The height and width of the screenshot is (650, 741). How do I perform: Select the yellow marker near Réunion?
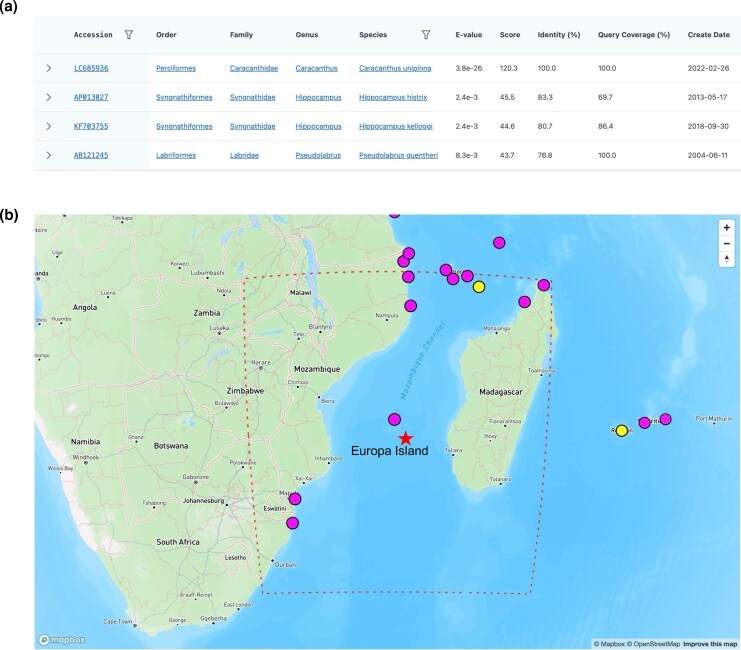[x=621, y=431]
